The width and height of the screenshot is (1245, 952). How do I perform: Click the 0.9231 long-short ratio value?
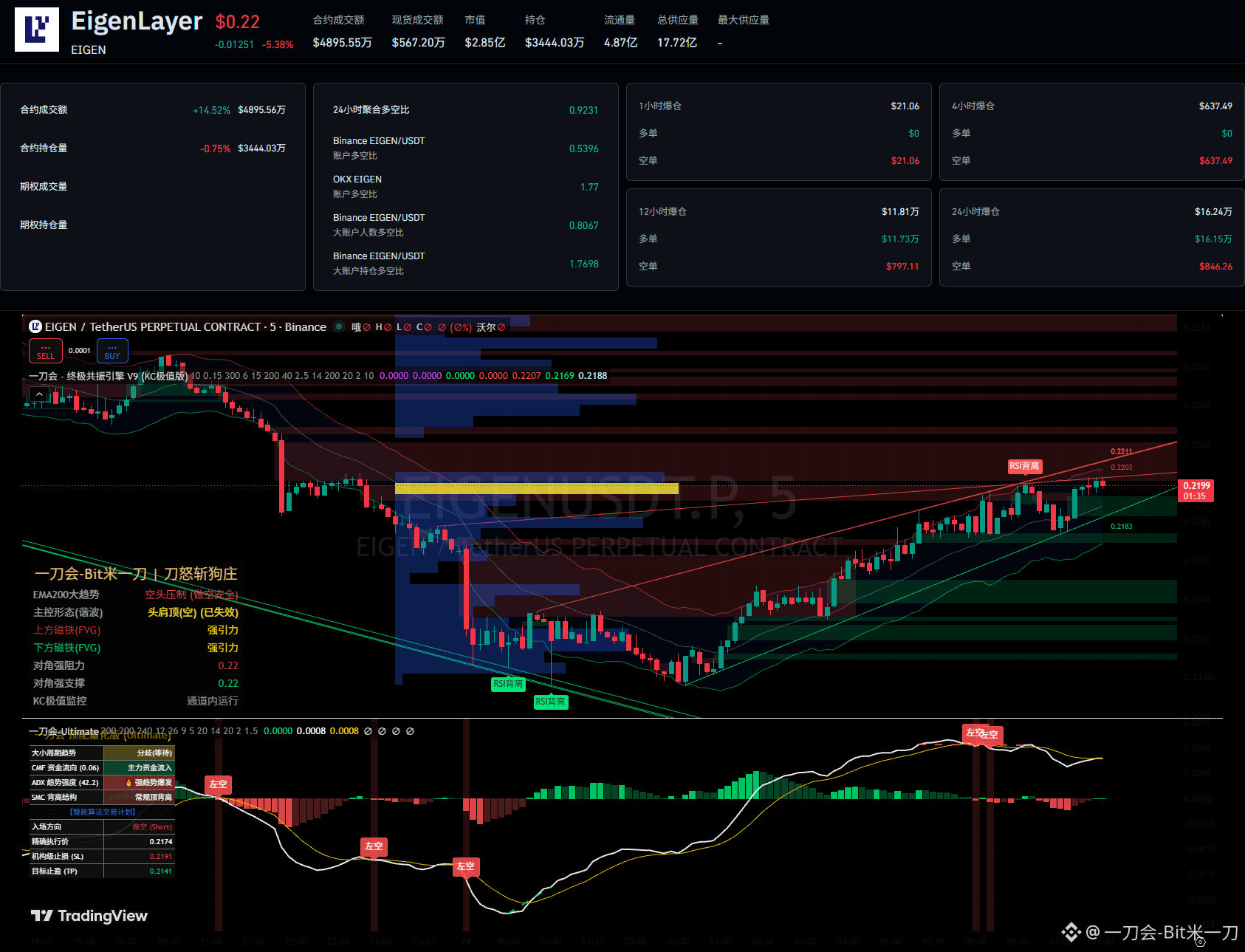click(584, 110)
